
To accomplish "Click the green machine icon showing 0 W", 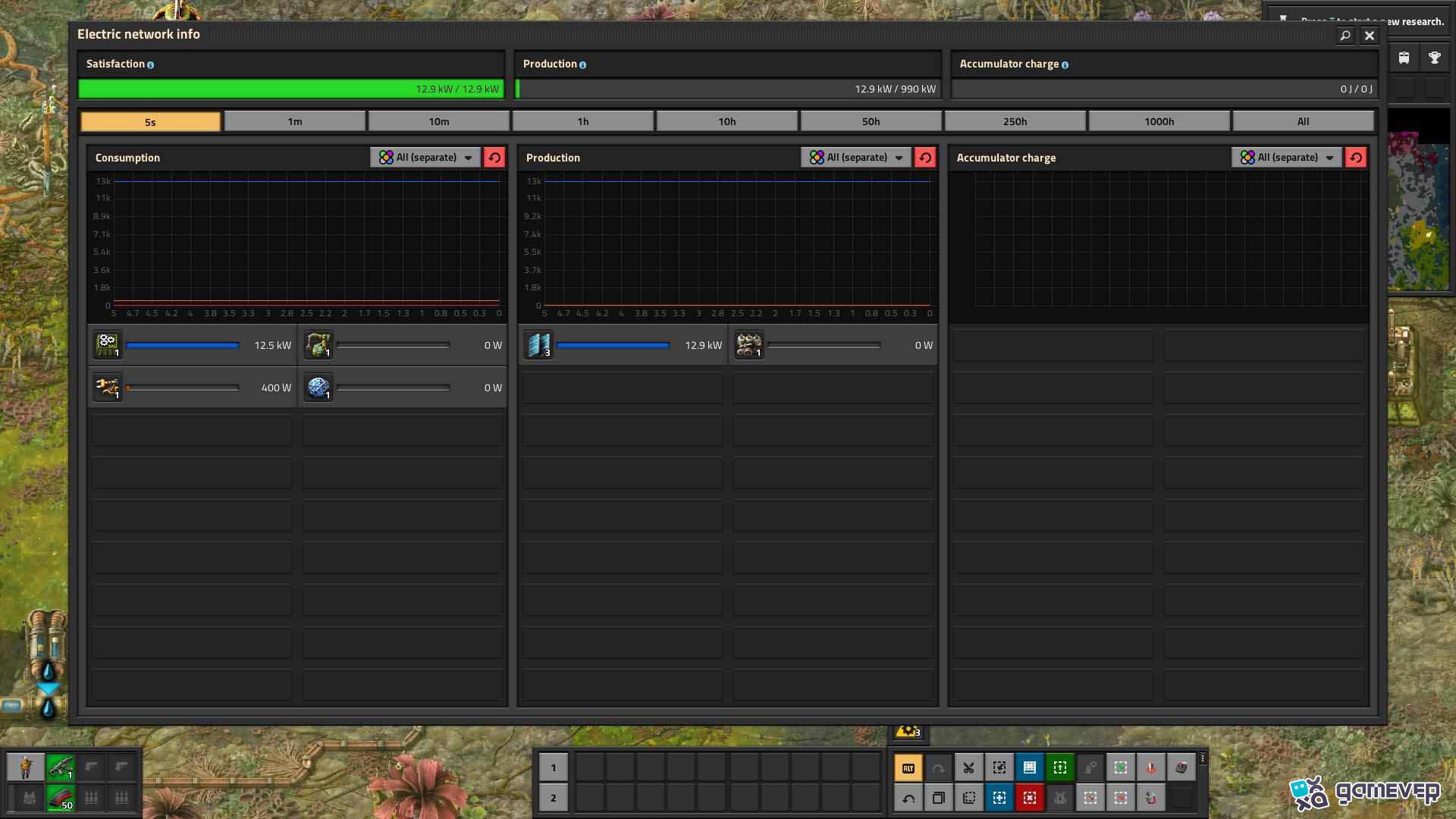I will pyautogui.click(x=318, y=345).
